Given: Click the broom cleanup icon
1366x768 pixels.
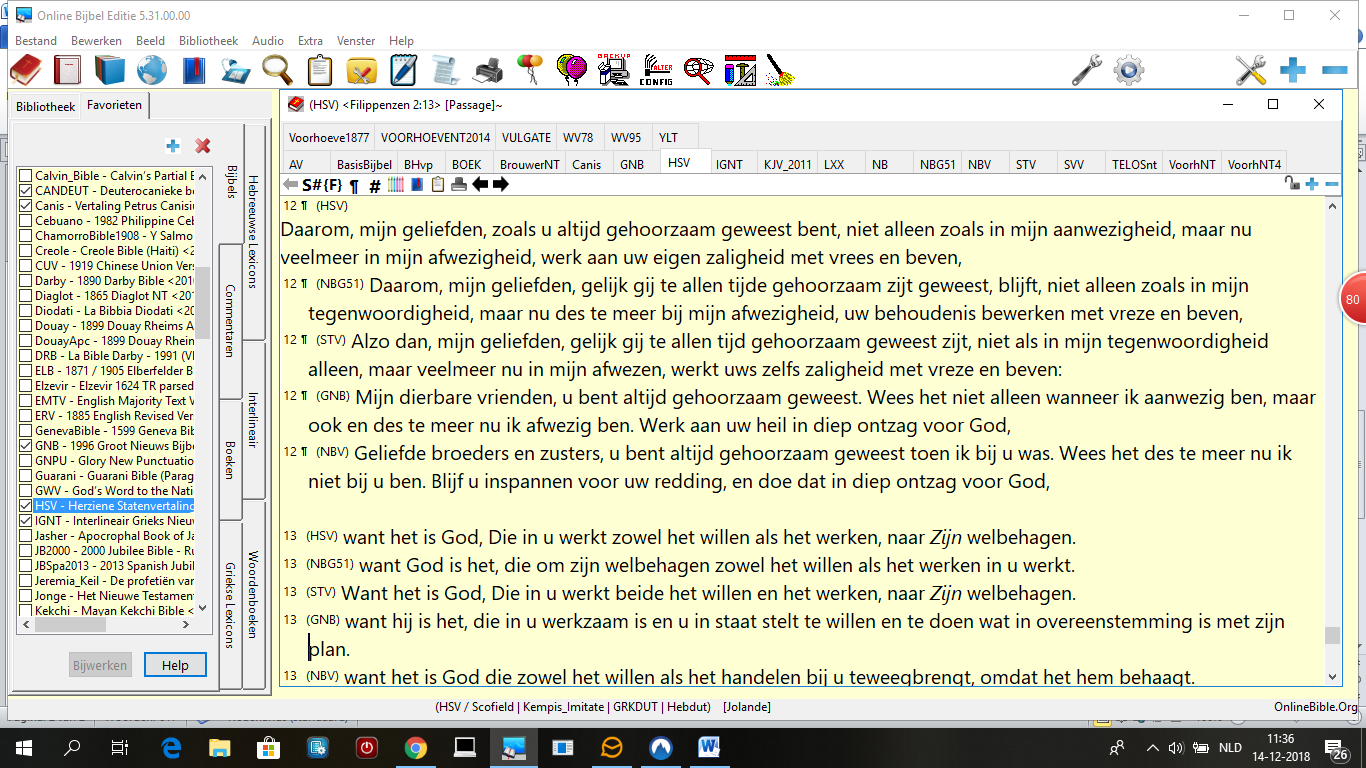Looking at the screenshot, I should tap(780, 70).
